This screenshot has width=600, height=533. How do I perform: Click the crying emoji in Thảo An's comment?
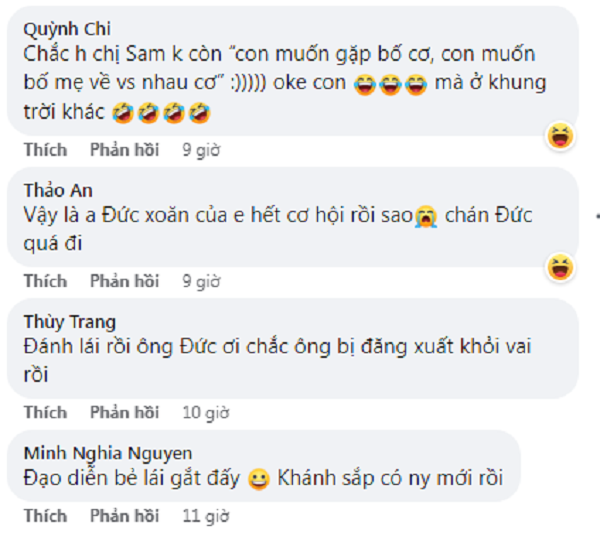425,214
